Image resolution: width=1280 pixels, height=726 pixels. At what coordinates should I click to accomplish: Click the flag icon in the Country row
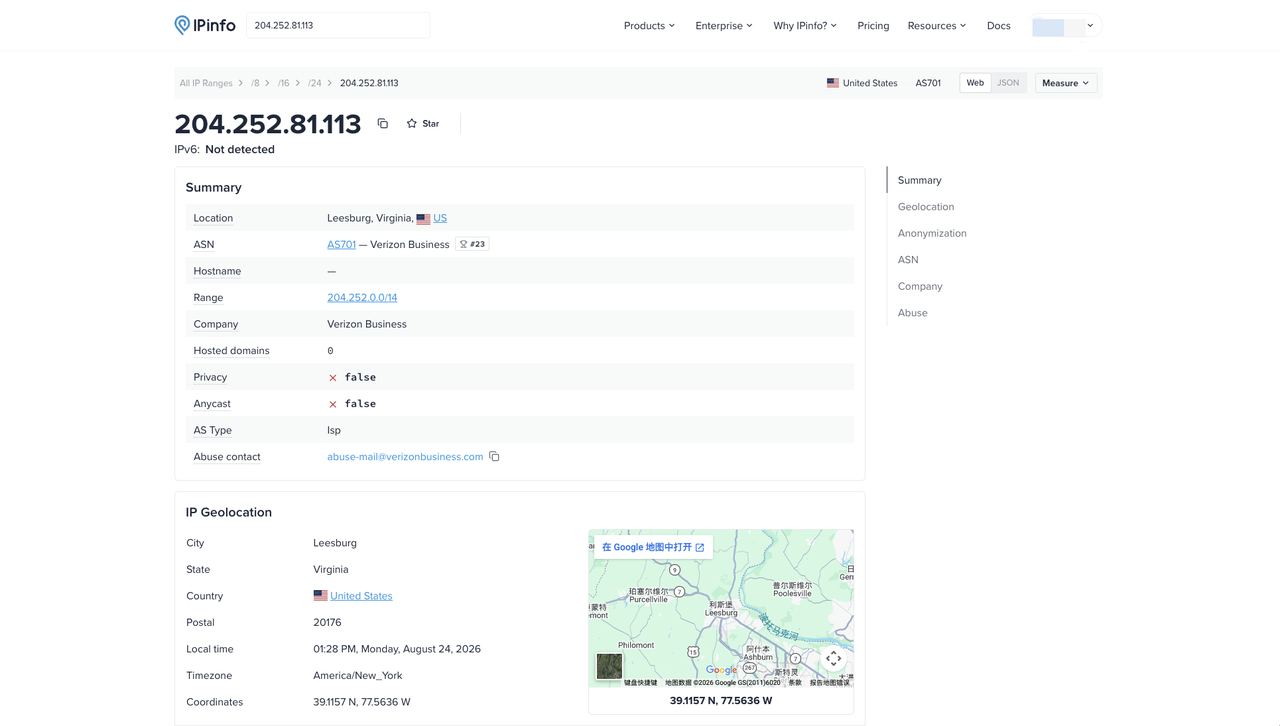320,596
